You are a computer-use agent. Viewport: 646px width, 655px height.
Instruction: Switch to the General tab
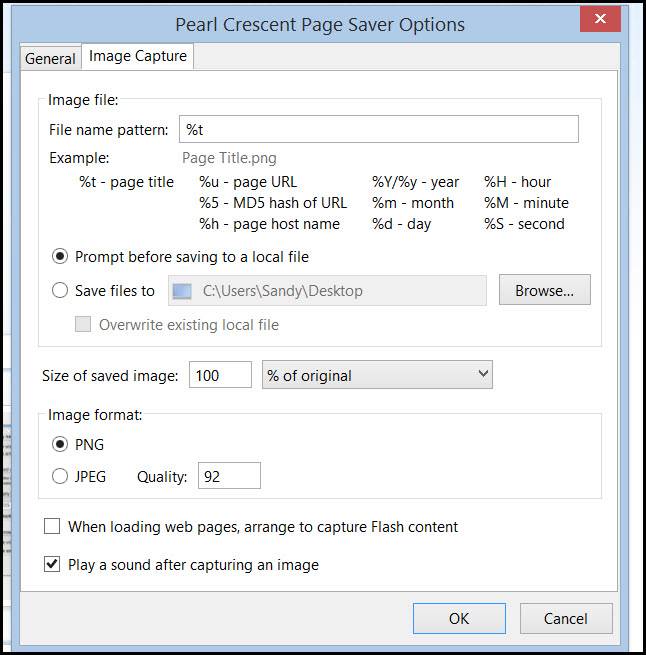50,58
